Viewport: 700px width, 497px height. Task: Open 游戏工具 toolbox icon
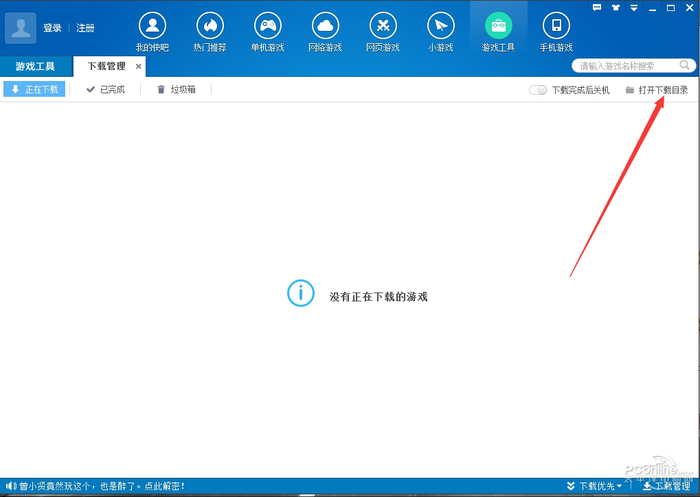coord(498,26)
